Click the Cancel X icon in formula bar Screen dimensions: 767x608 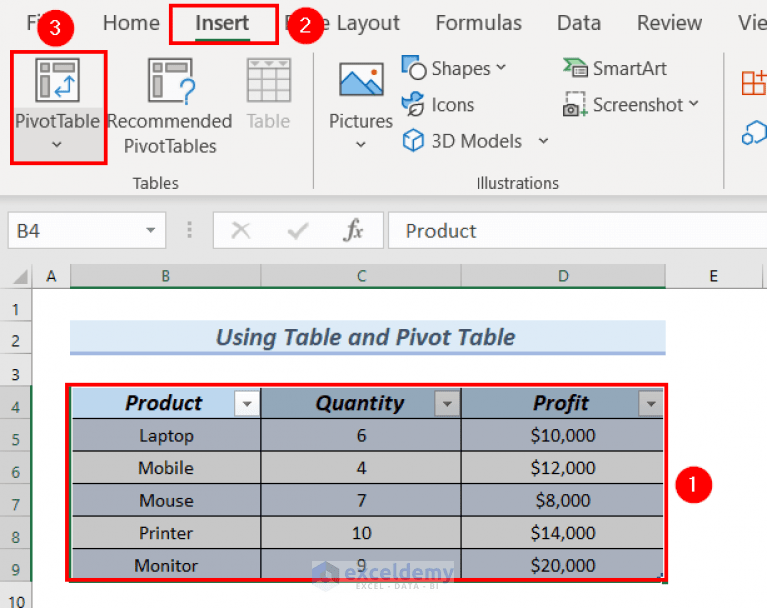pos(240,230)
